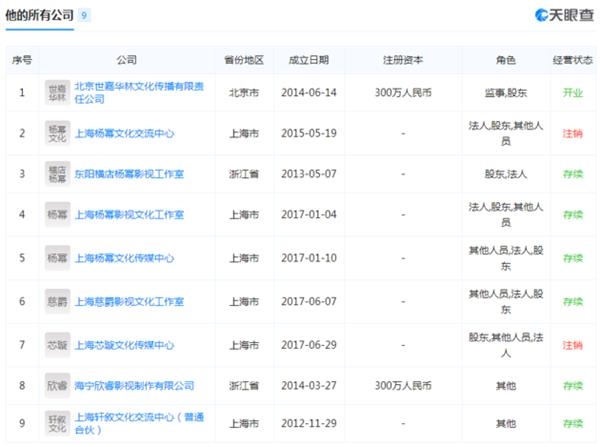Open 上海杨幂文化交流中心 company link

[124, 134]
